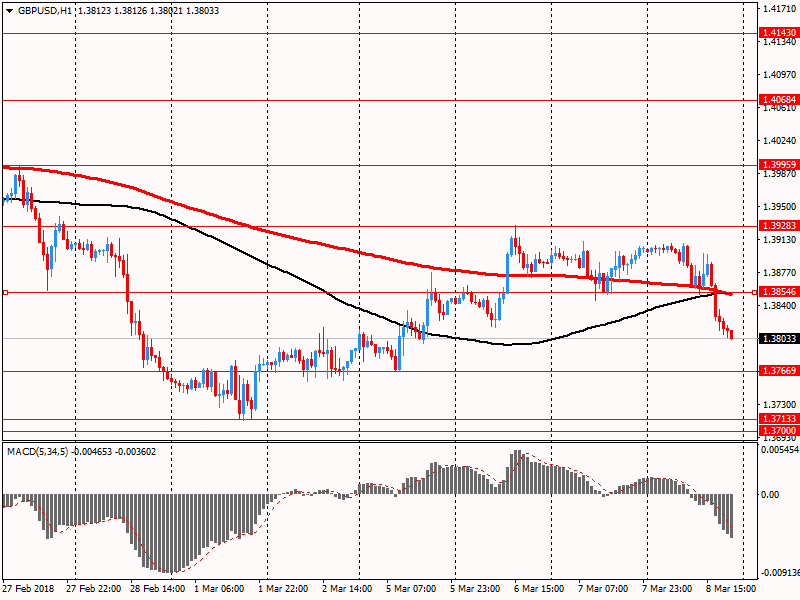The image size is (800, 600).
Task: Click the price scale value 1.39130
Action: coord(779,239)
